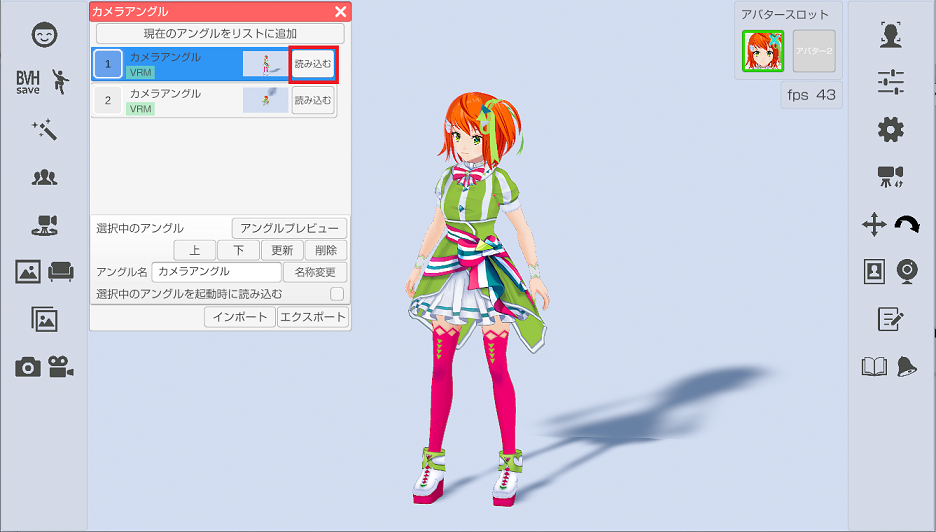Add current angle with 現在のアングルをリストに追加

click(x=220, y=33)
